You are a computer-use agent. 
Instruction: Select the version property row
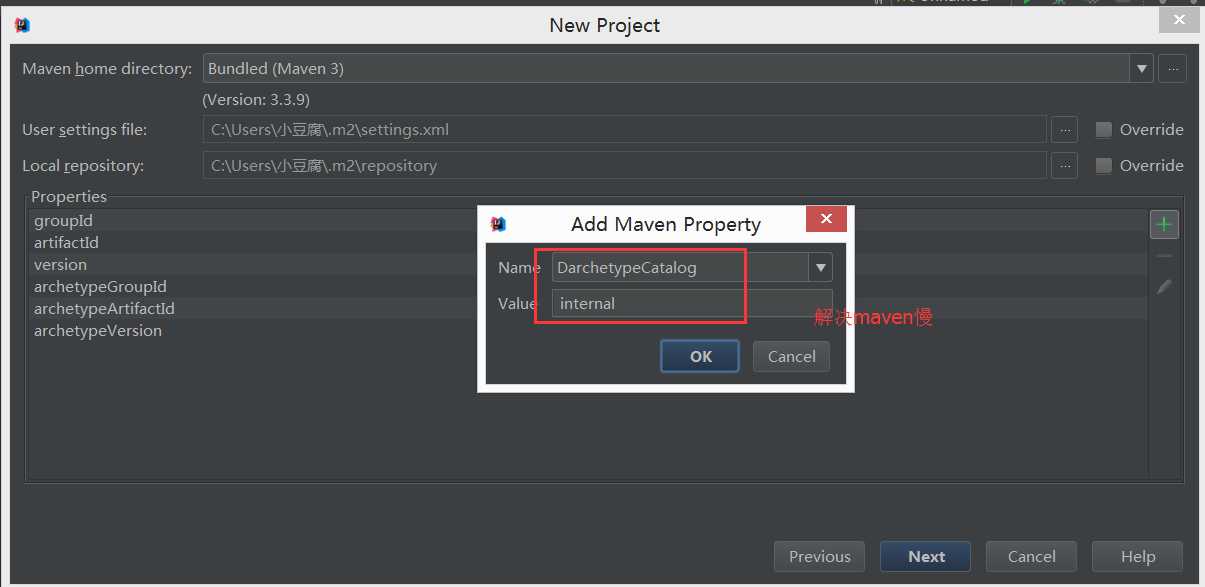[588, 265]
